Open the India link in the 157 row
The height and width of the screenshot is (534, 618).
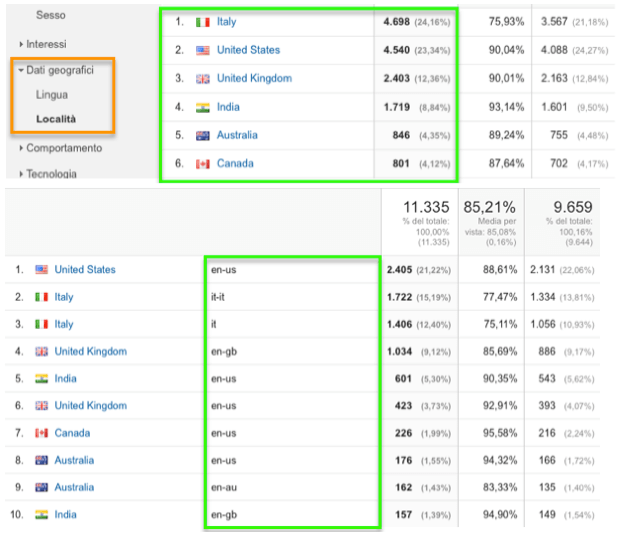coord(65,514)
